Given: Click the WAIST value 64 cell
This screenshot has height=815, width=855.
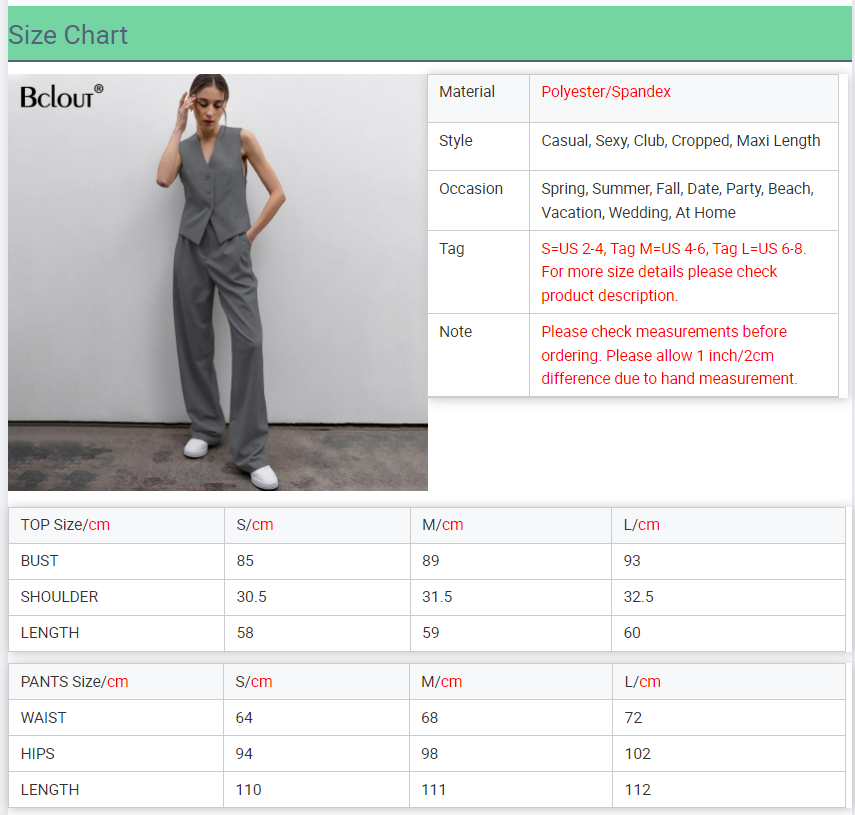Looking at the screenshot, I should 245,718.
